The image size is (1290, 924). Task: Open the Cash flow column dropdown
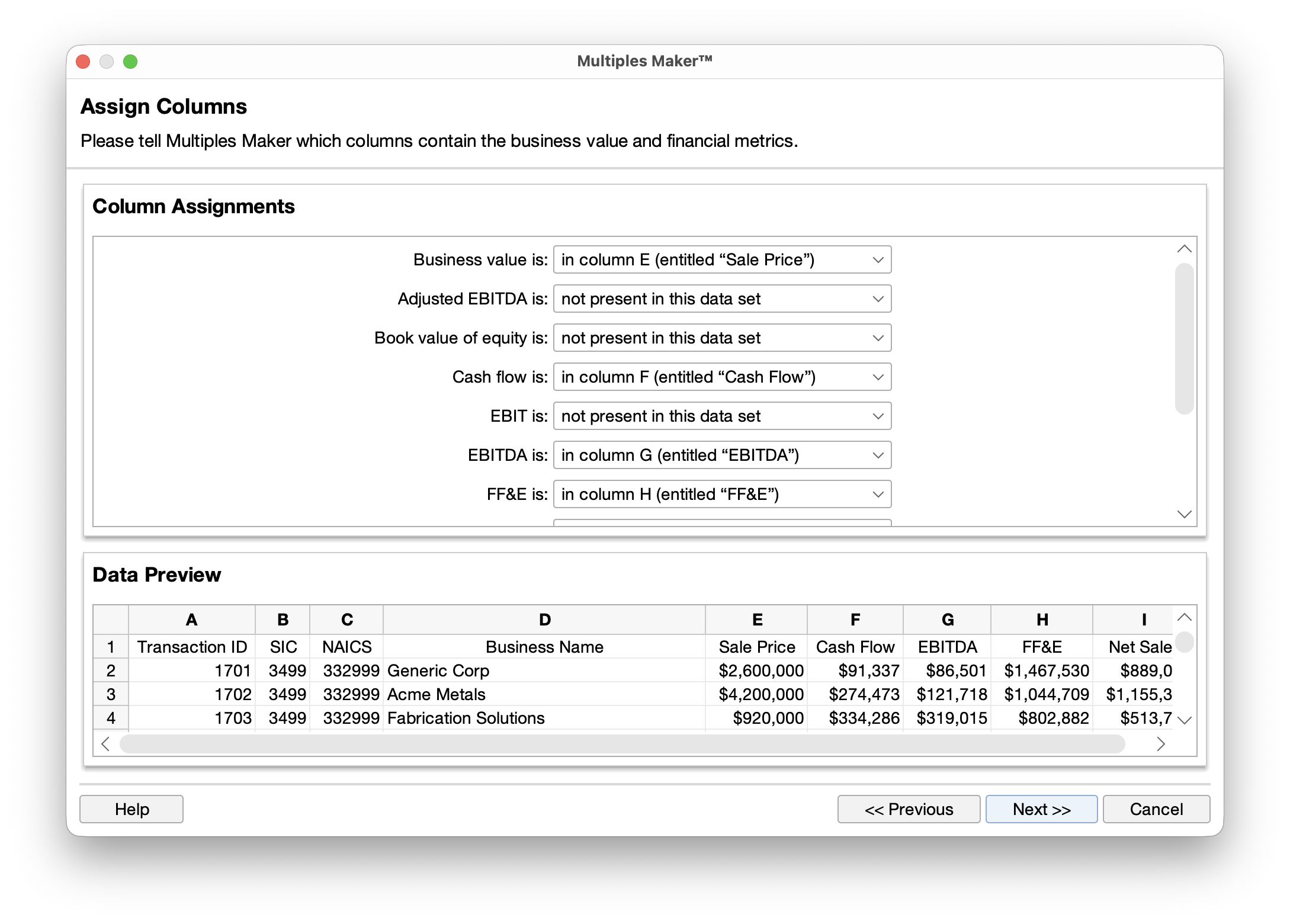721,377
